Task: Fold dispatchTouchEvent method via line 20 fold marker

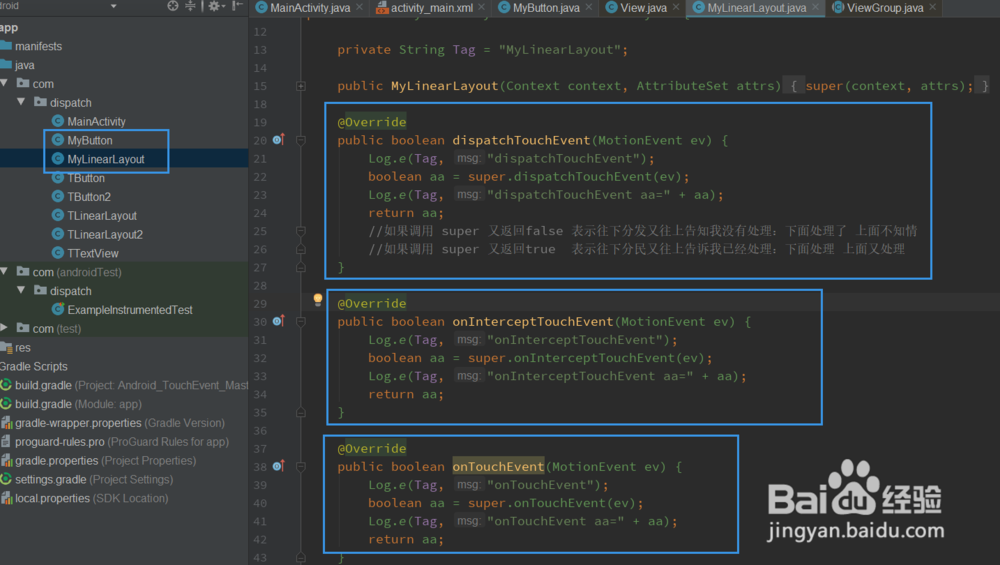Action: [x=301, y=140]
